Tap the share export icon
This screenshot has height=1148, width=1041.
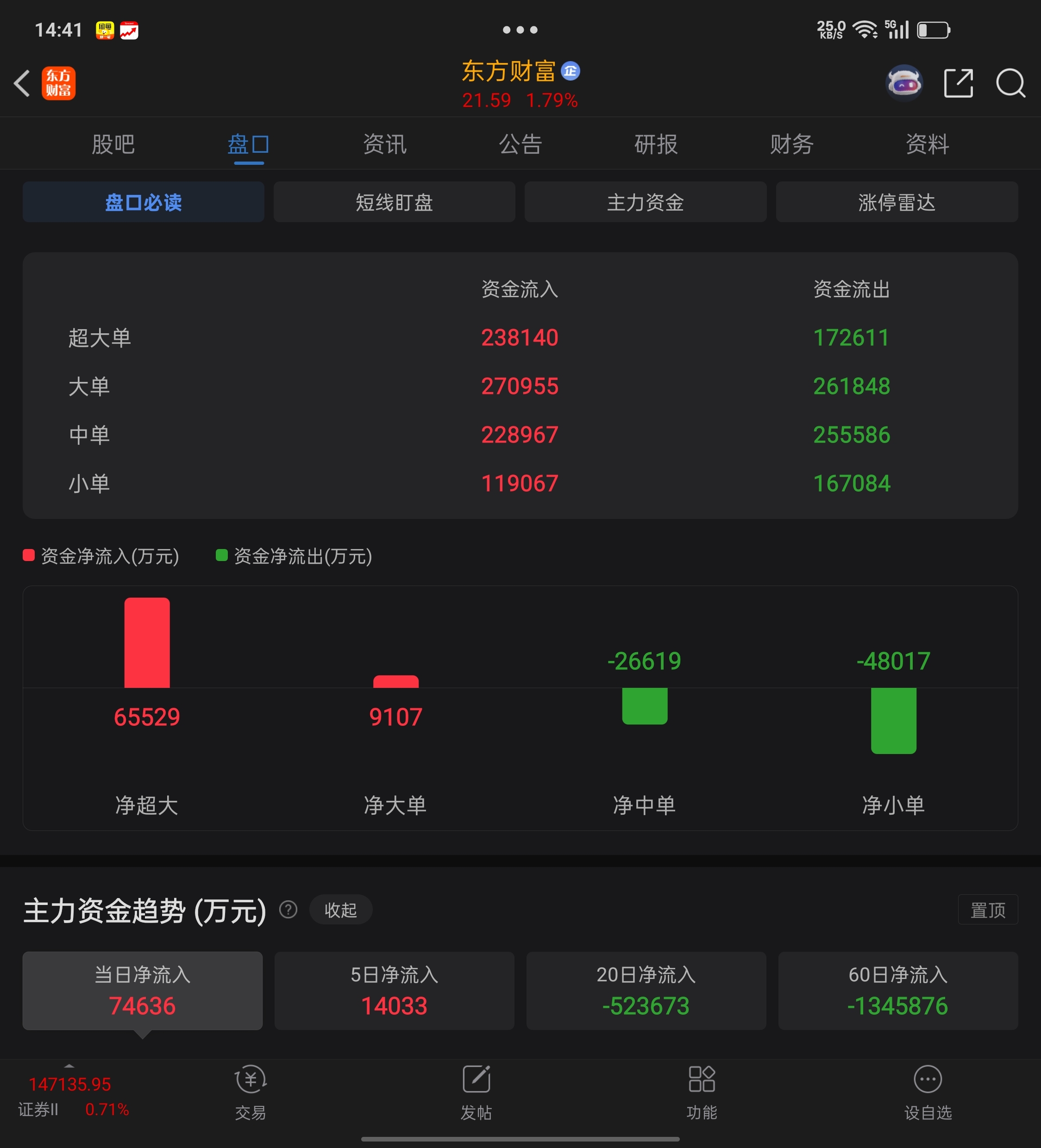pyautogui.click(x=959, y=83)
